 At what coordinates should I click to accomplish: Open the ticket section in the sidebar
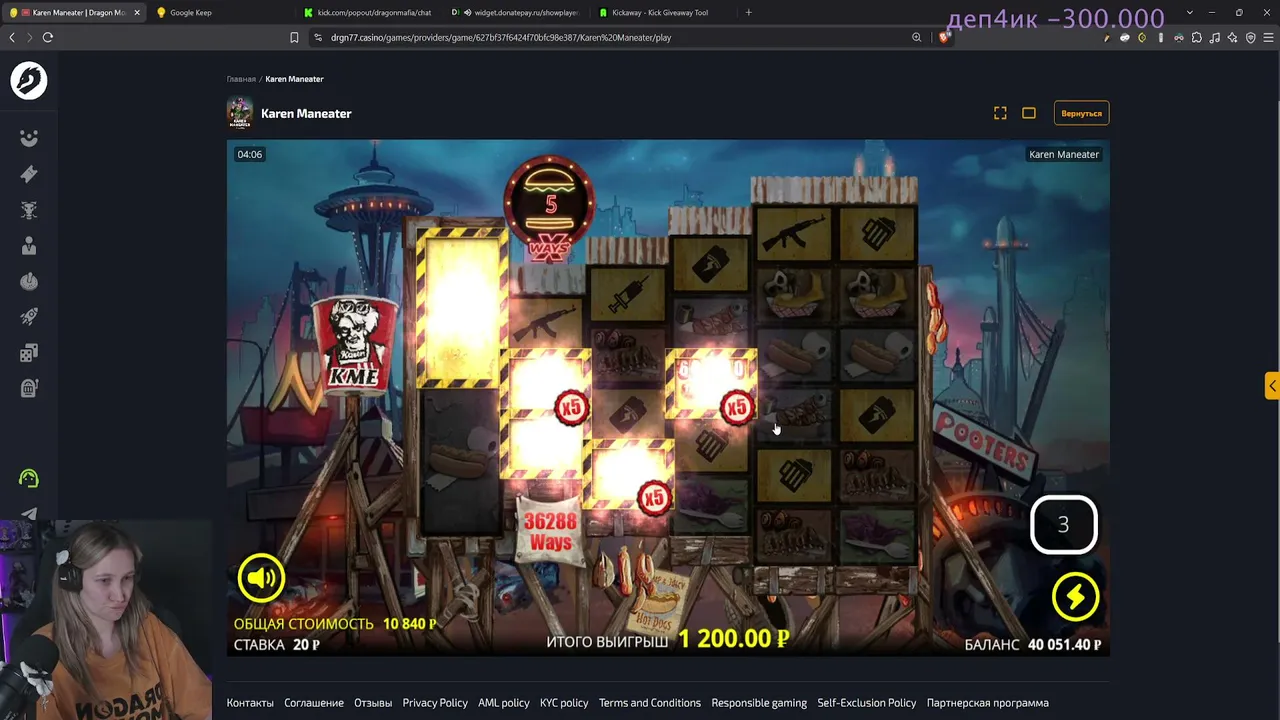(29, 174)
